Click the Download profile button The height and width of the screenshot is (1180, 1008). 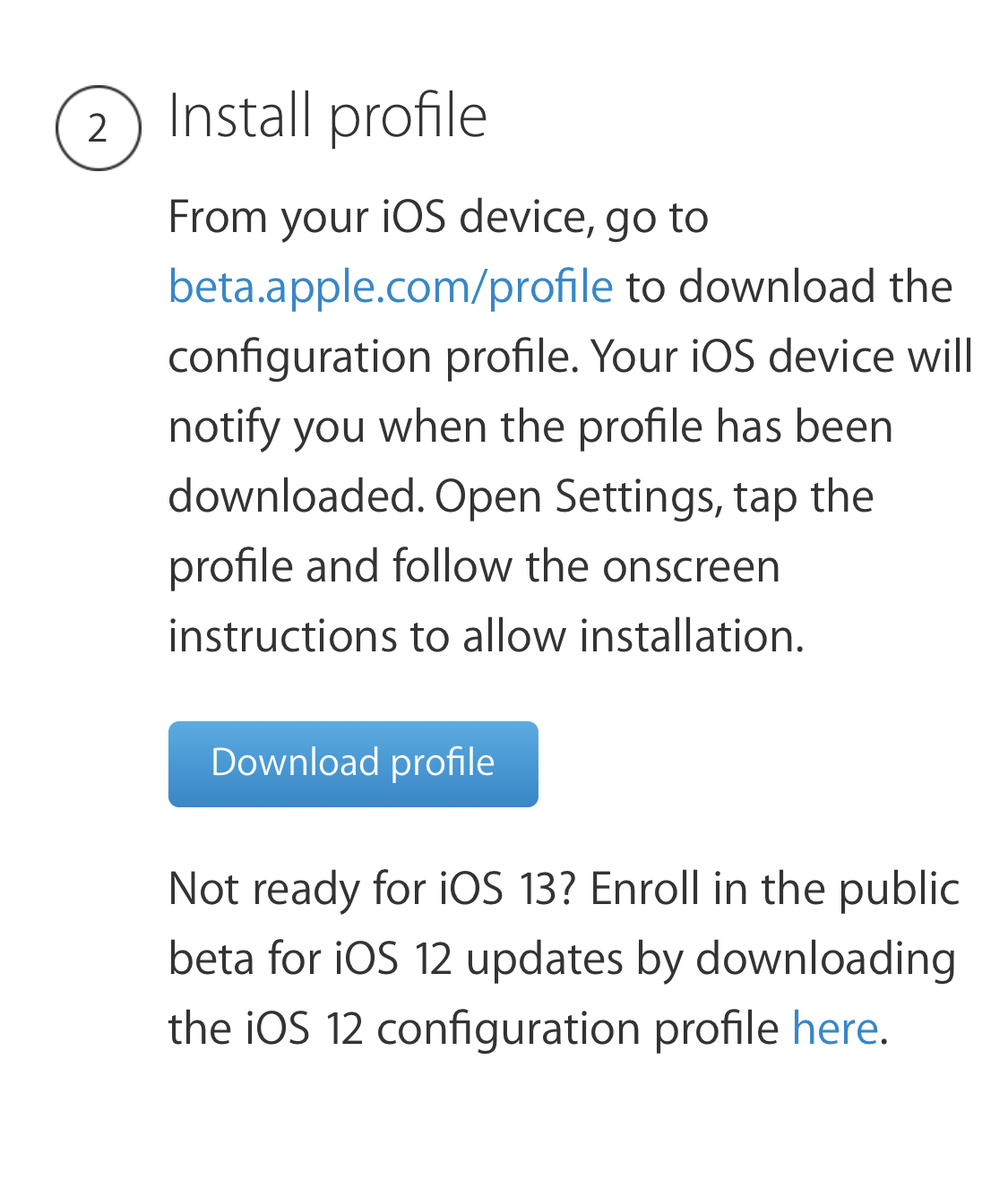click(x=353, y=764)
